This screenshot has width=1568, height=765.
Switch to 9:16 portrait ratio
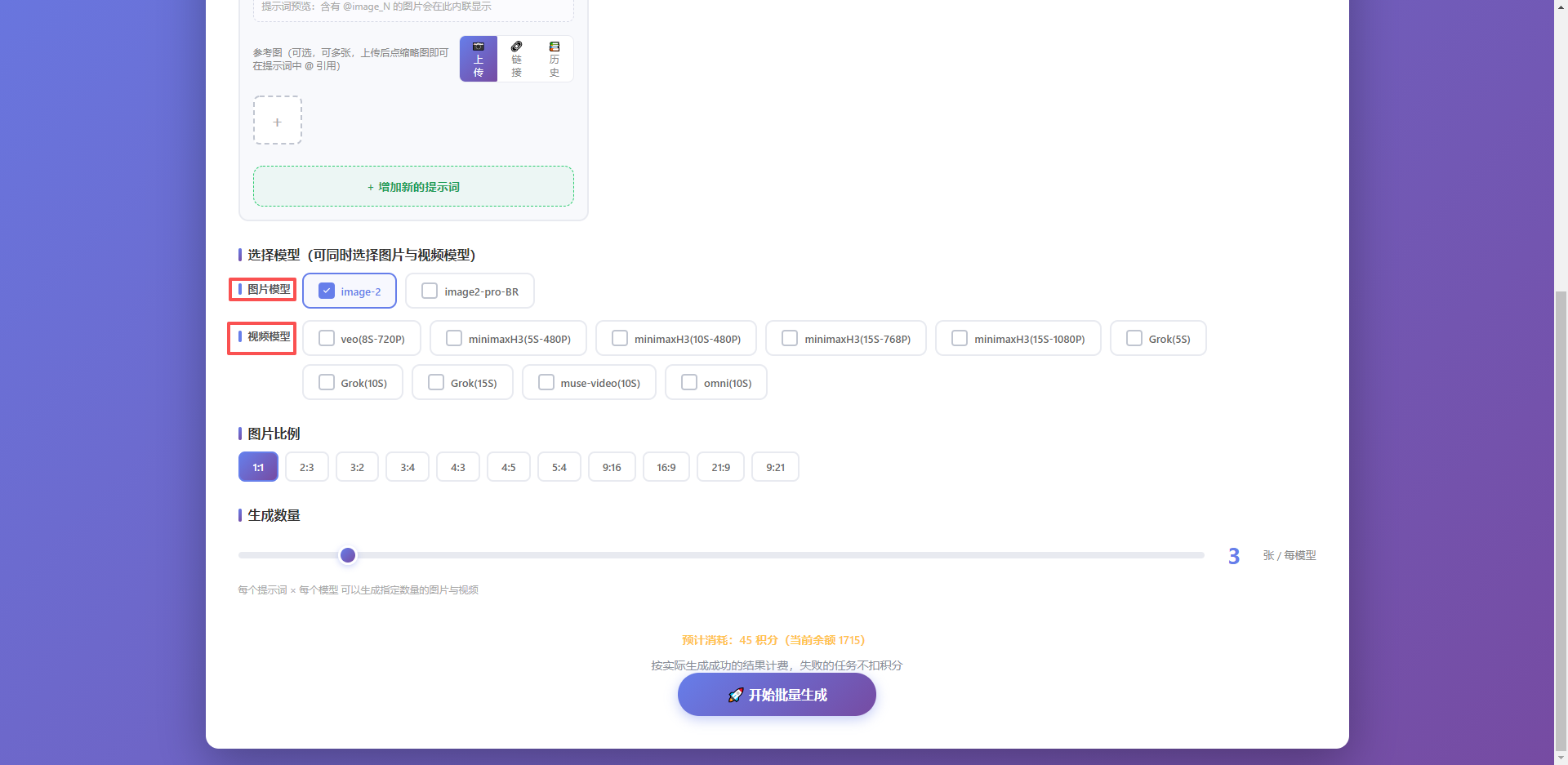[612, 467]
